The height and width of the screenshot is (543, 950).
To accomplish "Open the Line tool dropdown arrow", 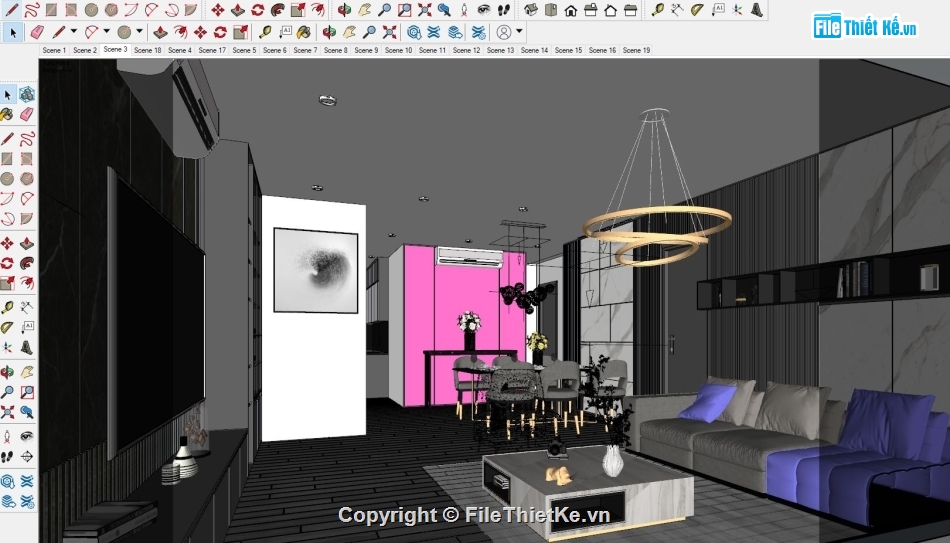I will (x=73, y=31).
